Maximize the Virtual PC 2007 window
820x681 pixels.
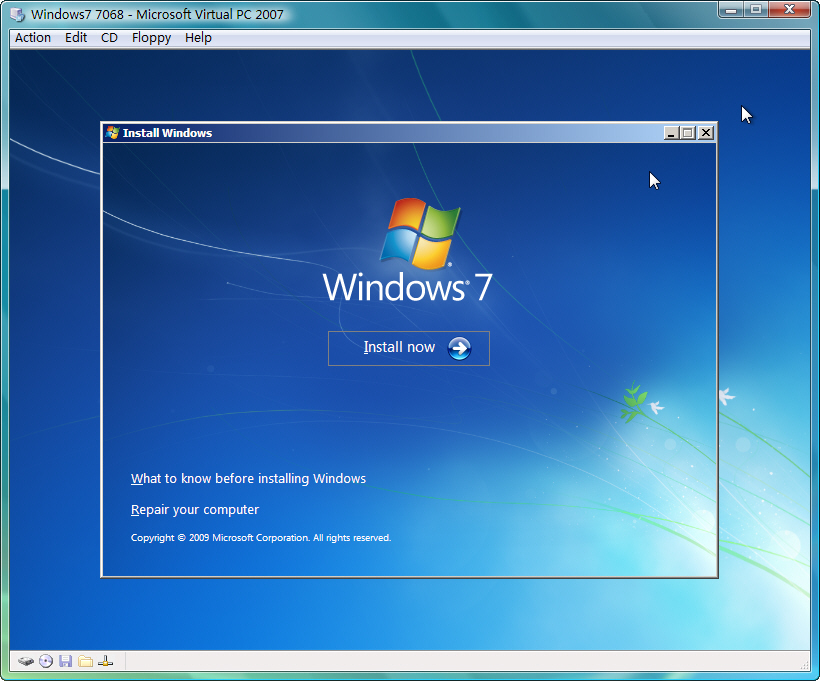pyautogui.click(x=756, y=9)
